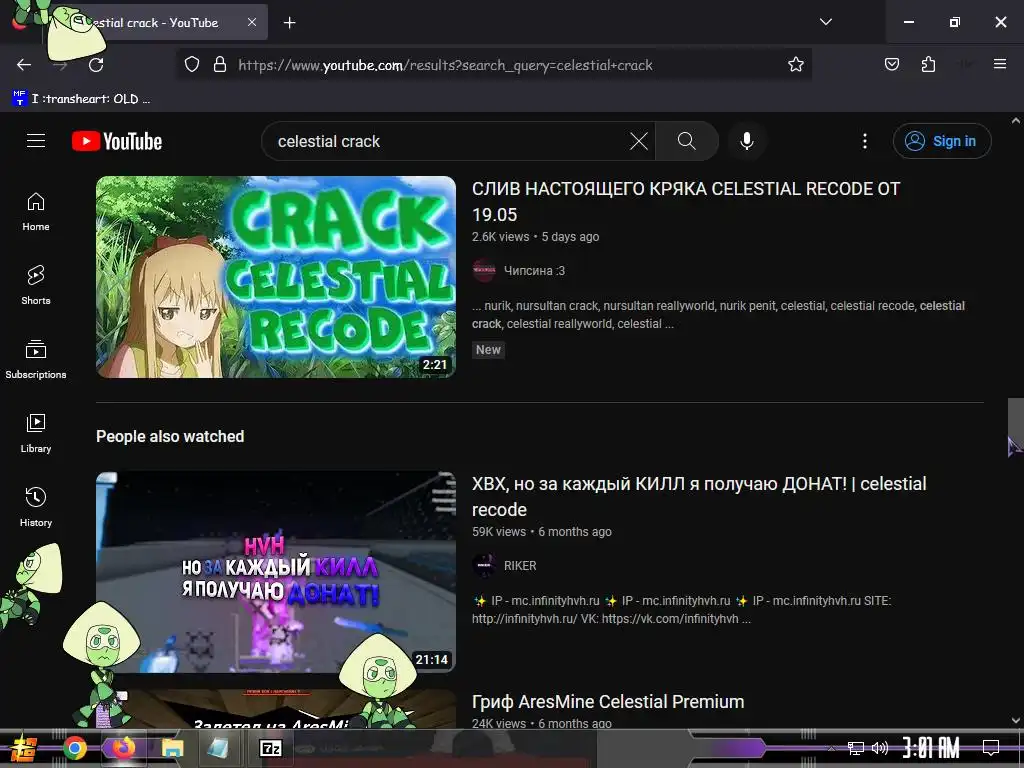Open Subscriptions in the sidebar
This screenshot has height=768, width=1024.
point(36,359)
